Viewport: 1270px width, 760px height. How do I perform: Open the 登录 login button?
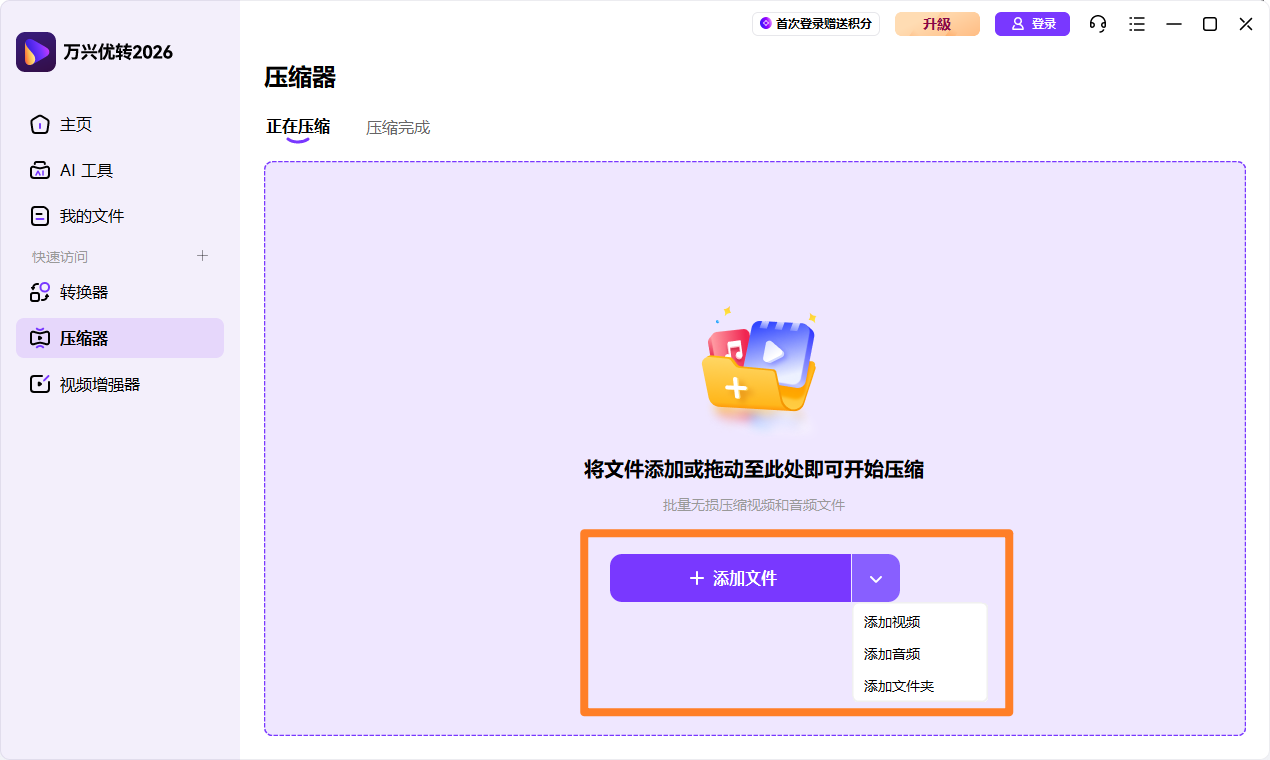click(x=1032, y=24)
